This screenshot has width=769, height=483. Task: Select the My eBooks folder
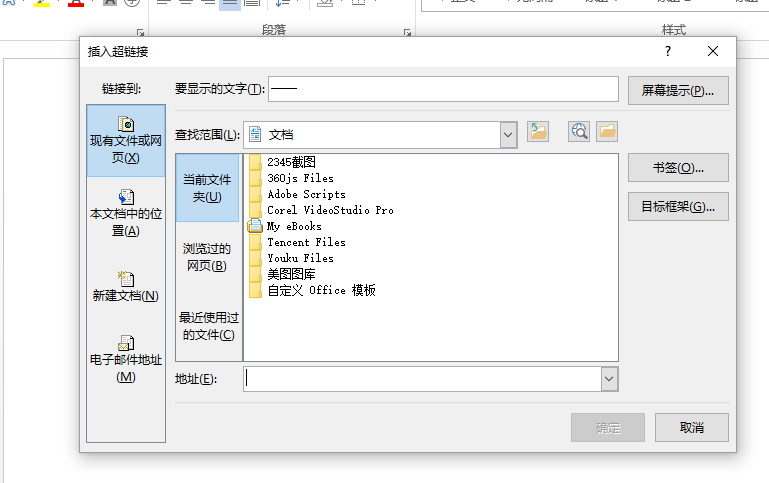(285, 226)
